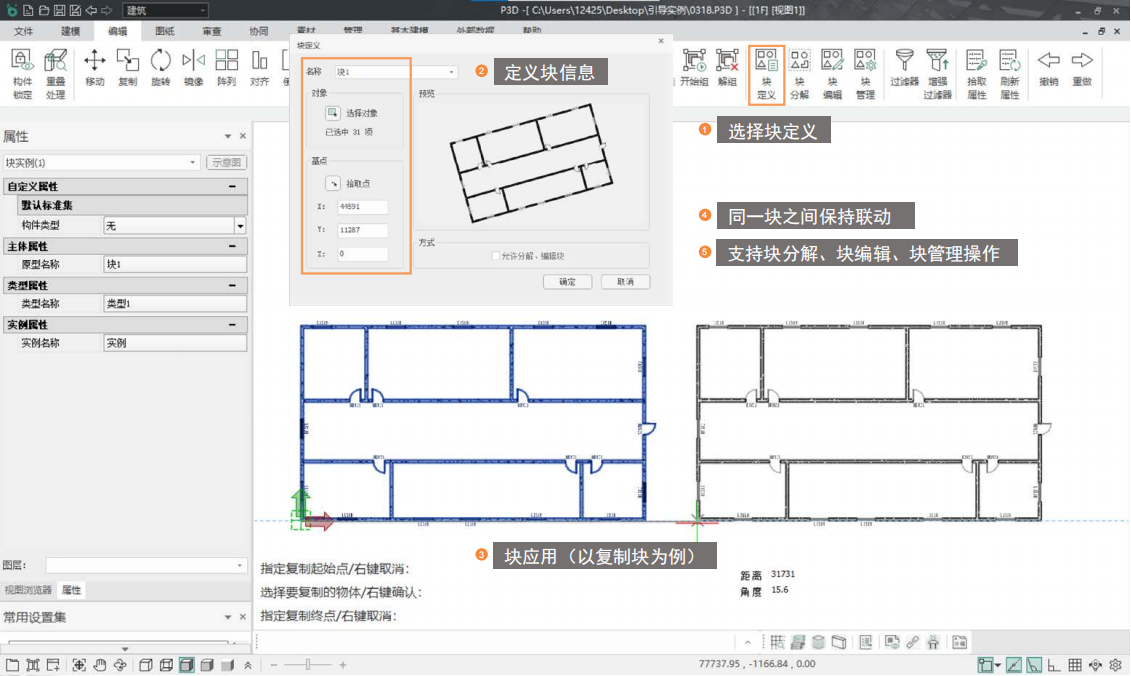Switch to the 建模 ribbon tab
Screen dimensions: 1131x676
(70, 31)
